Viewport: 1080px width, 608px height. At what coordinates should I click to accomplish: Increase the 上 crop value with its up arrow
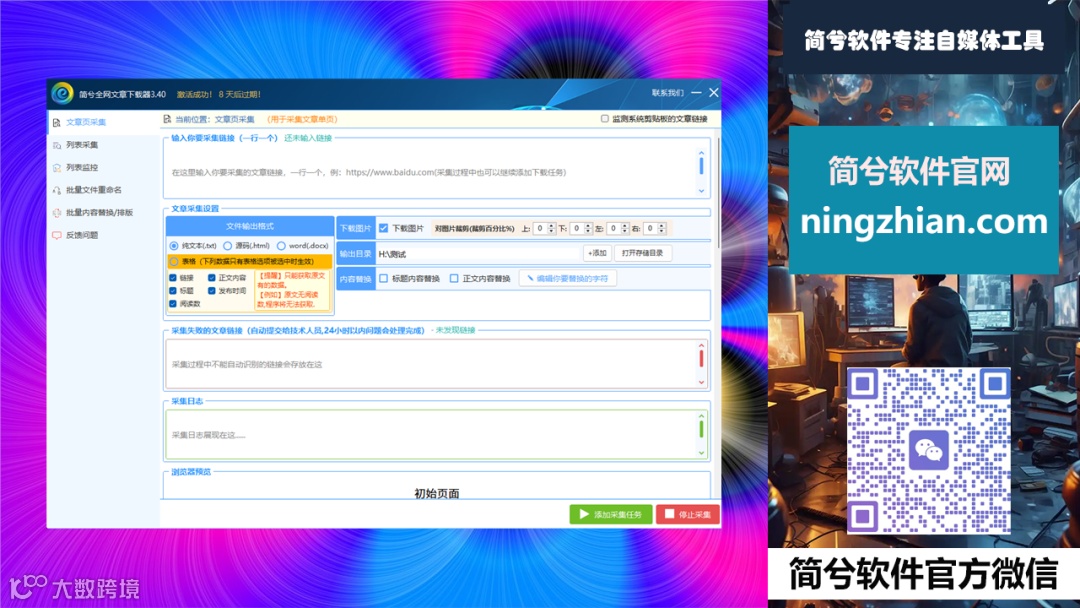[552, 225]
